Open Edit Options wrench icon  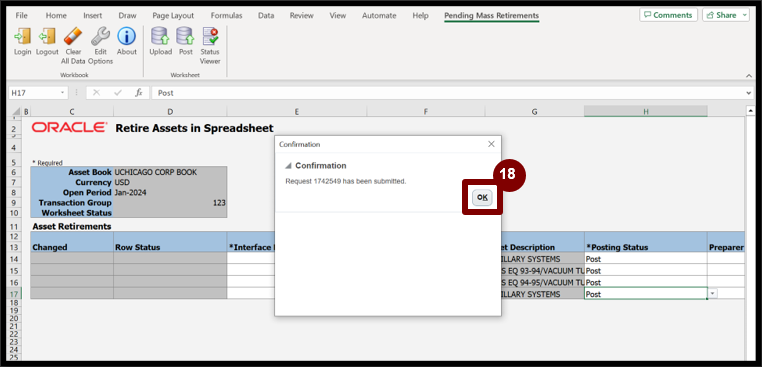[100, 36]
